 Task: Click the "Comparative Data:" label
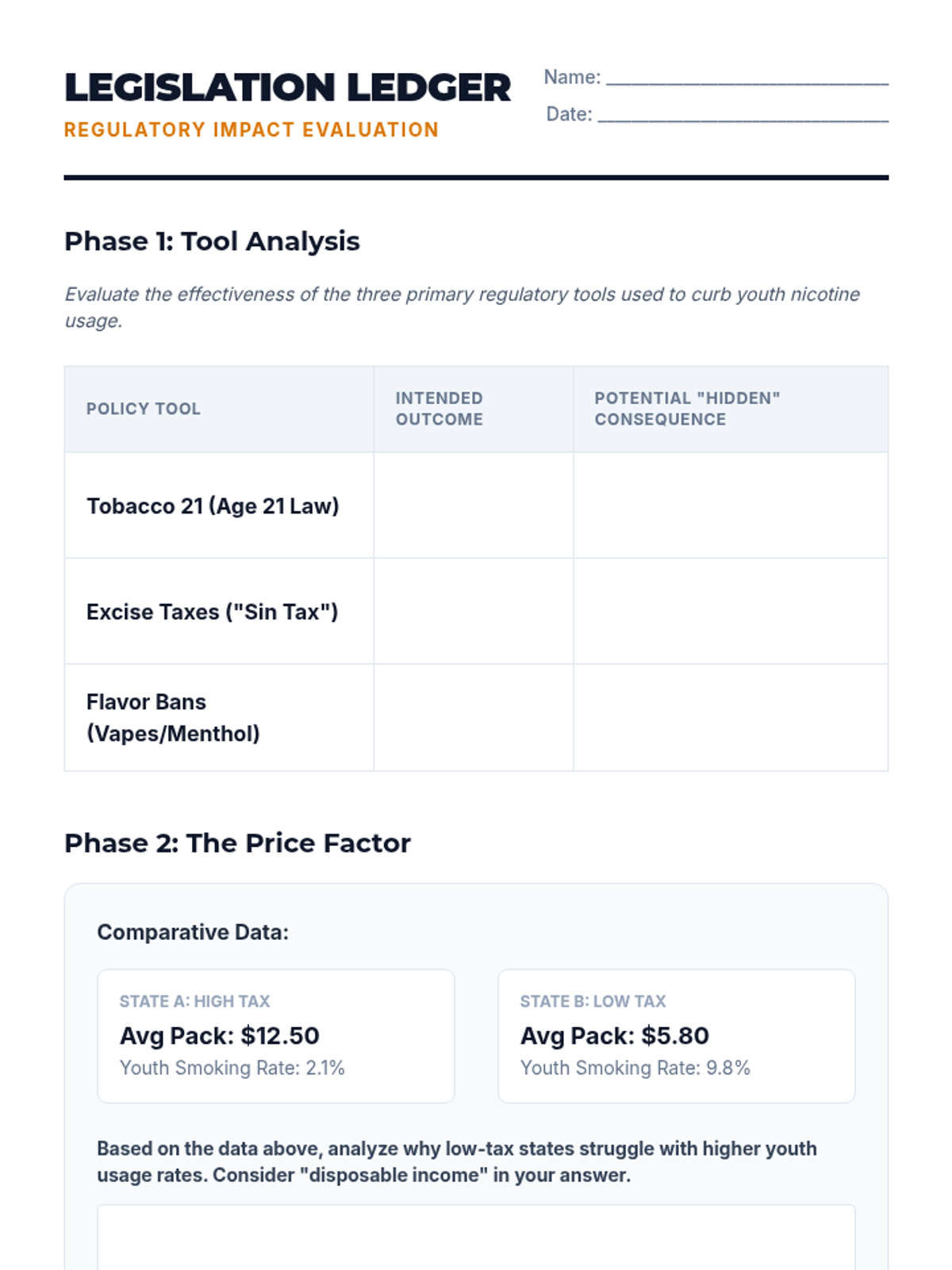pyautogui.click(x=193, y=932)
